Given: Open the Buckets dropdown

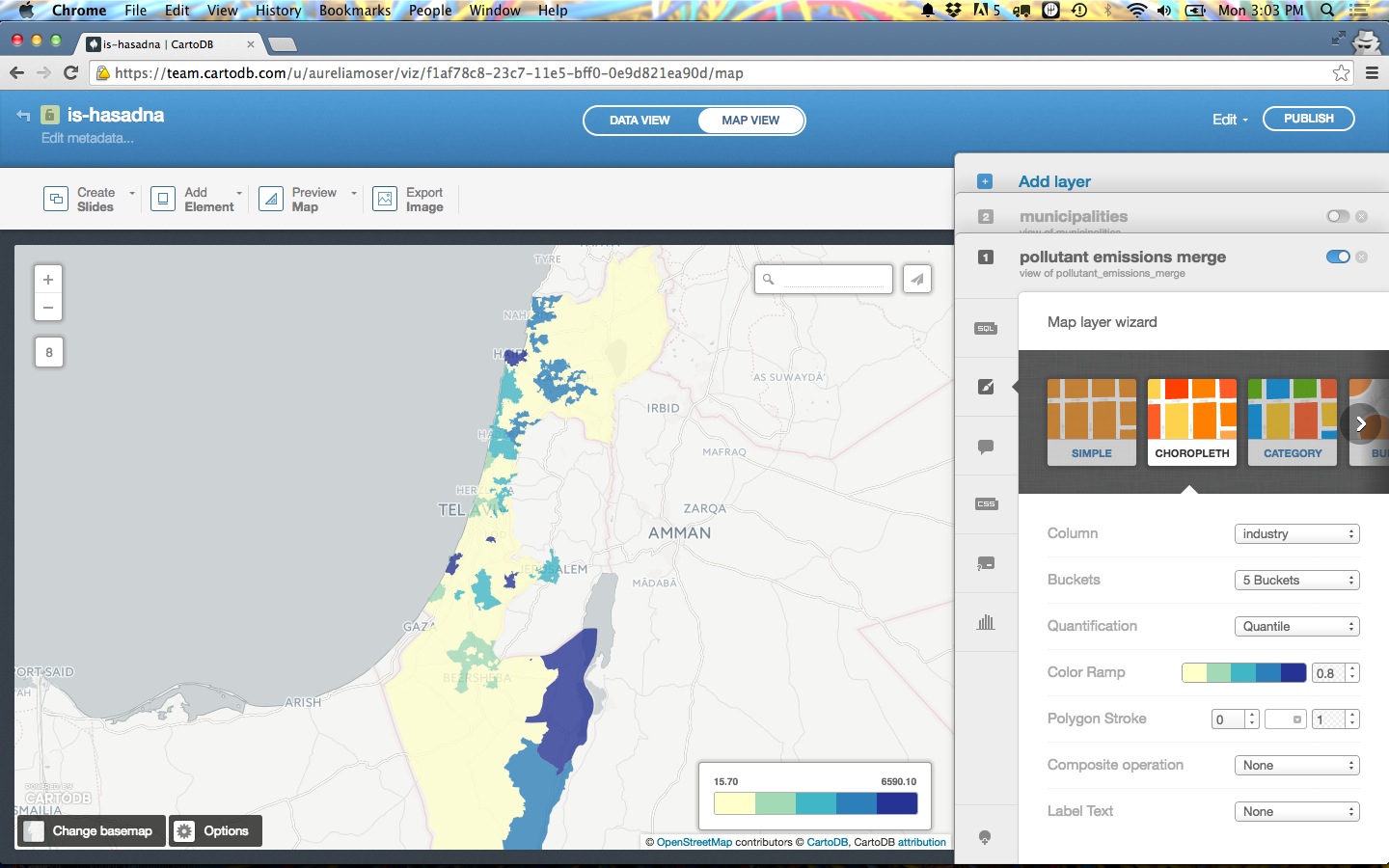Looking at the screenshot, I should 1297,581.
